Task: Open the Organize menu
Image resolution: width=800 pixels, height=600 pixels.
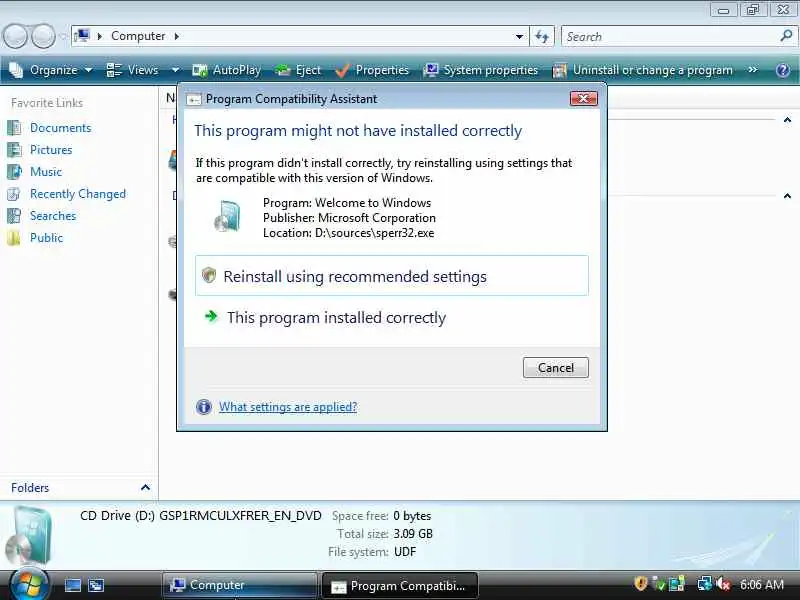Action: coord(51,70)
